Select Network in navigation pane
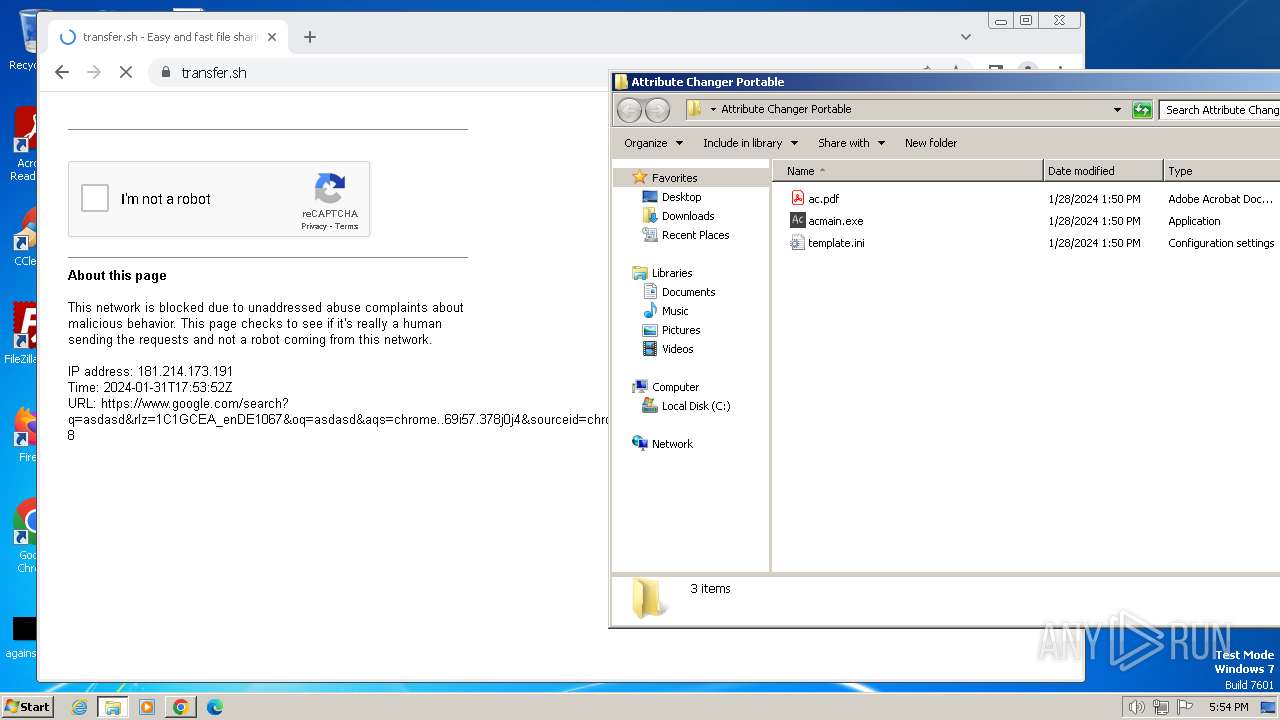Image resolution: width=1280 pixels, height=720 pixels. pyautogui.click(x=672, y=444)
